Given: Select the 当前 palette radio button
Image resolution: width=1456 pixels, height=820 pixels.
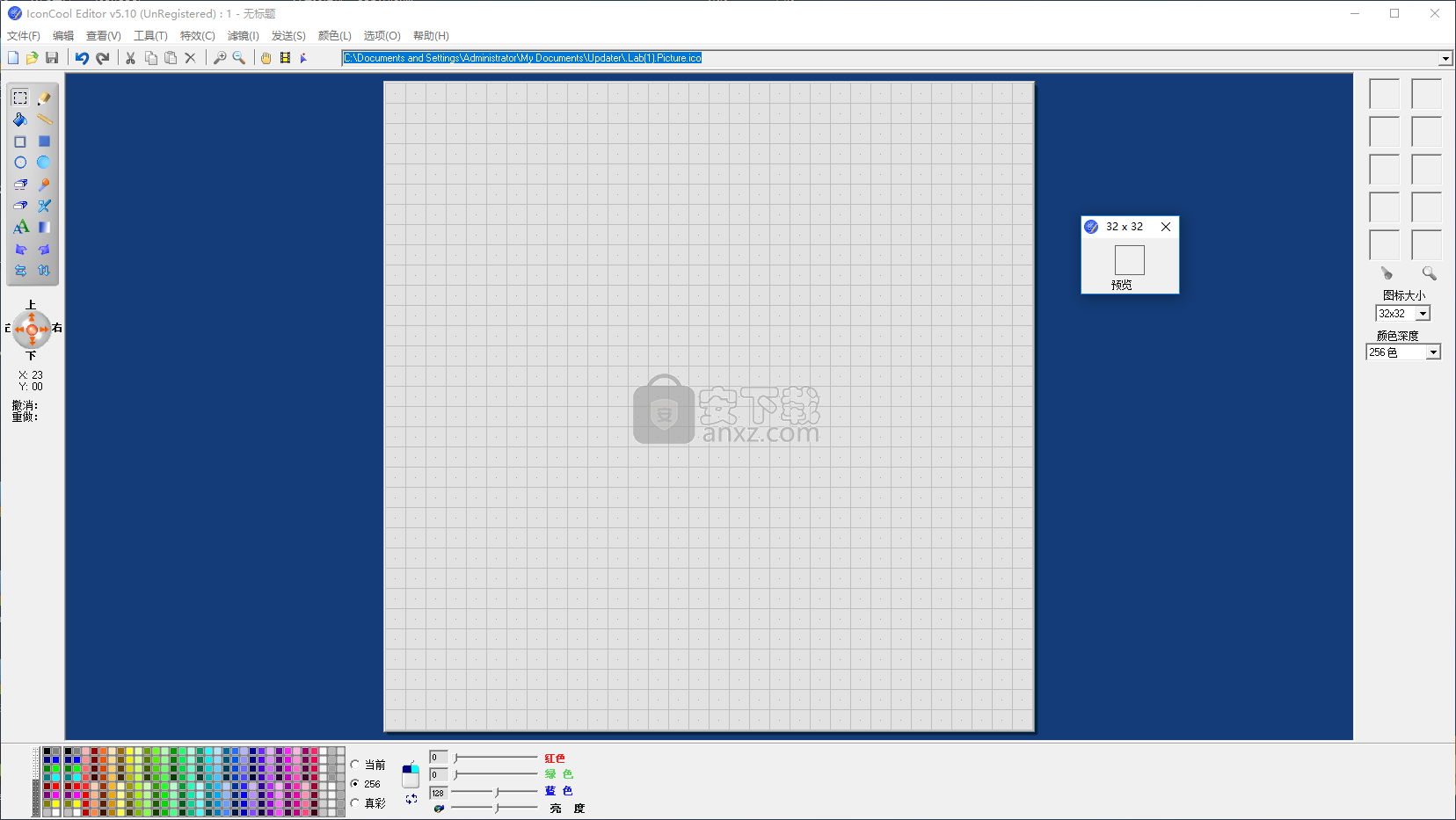Looking at the screenshot, I should [355, 765].
